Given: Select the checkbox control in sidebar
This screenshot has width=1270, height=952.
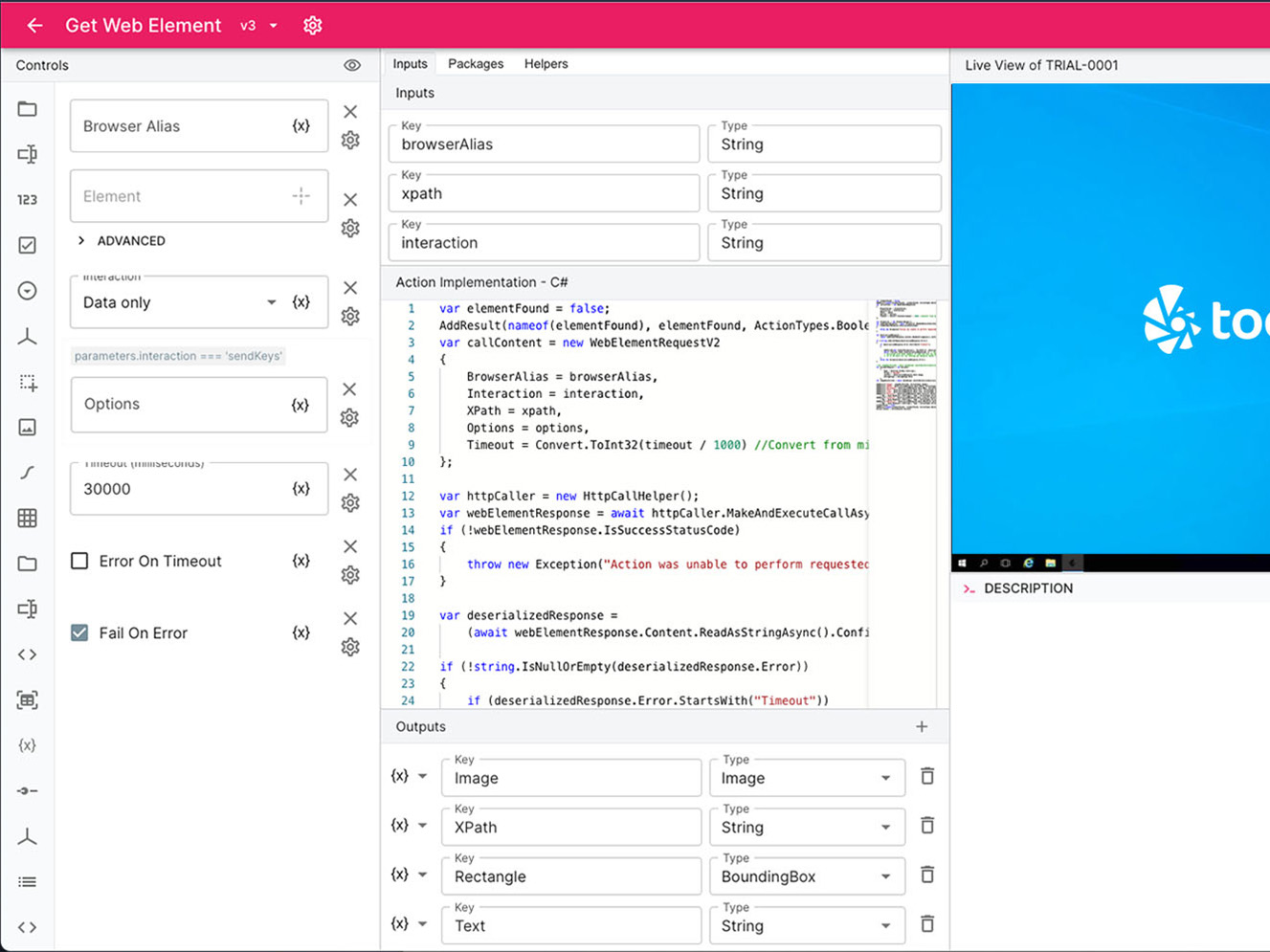Looking at the screenshot, I should click(x=27, y=246).
